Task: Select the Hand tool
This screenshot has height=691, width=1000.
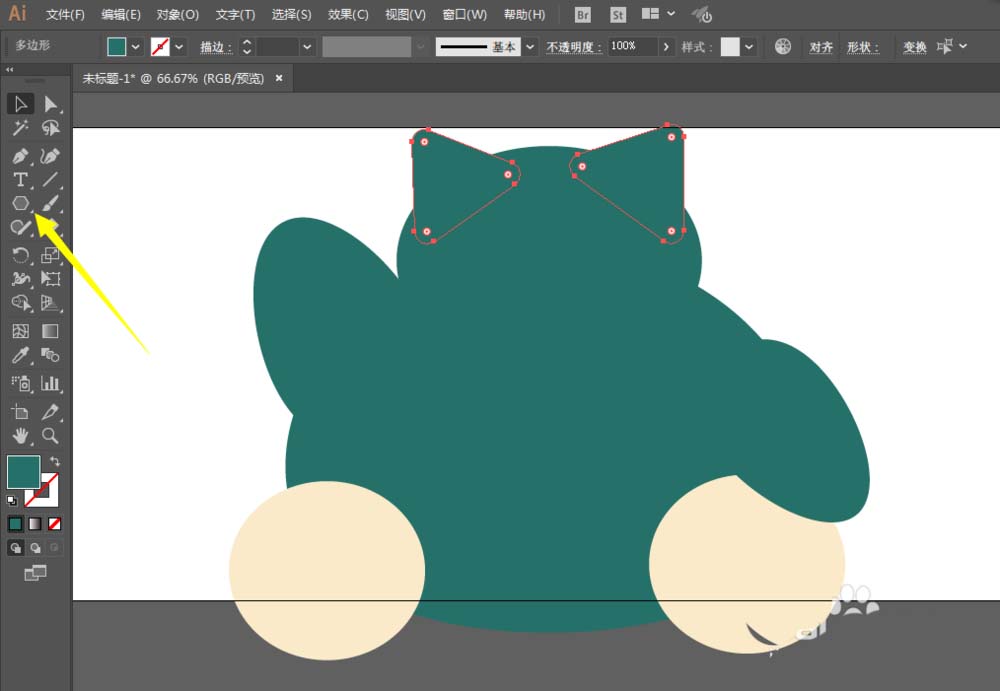Action: [x=20, y=436]
